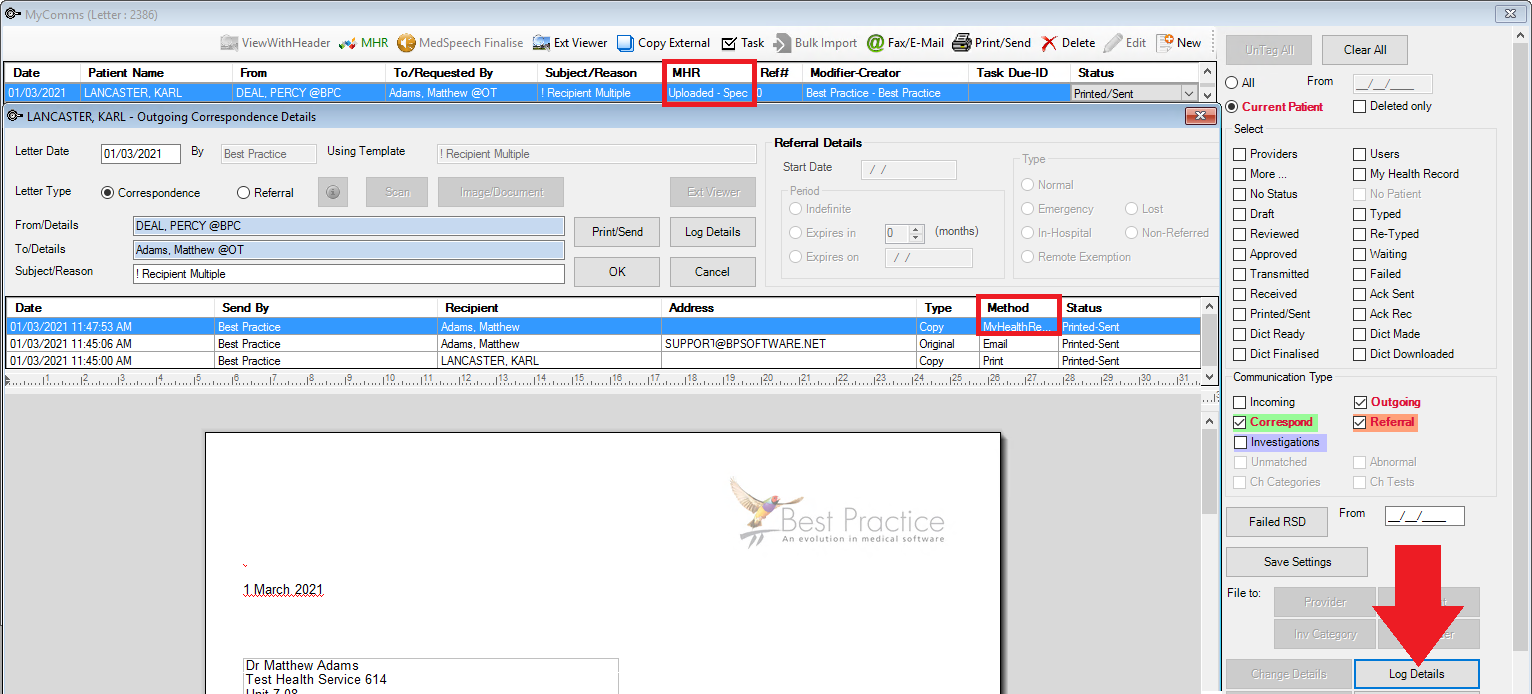1532x694 pixels.
Task: Click the MedSpeech Finalise icon
Action: point(406,43)
